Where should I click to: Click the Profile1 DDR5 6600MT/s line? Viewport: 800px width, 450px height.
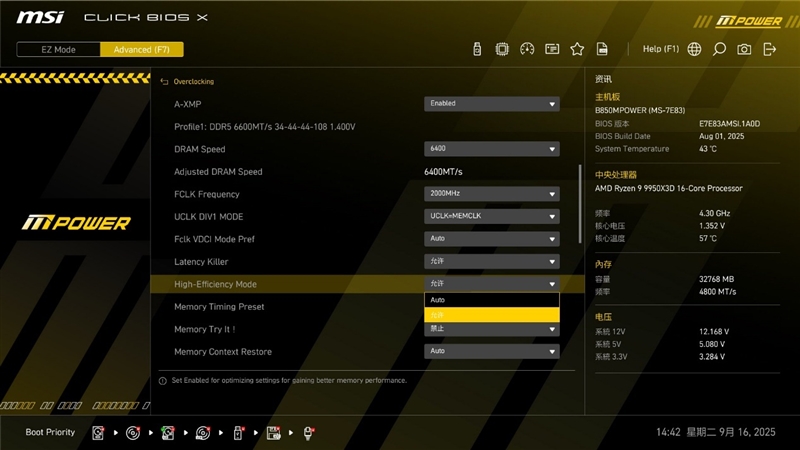point(264,127)
